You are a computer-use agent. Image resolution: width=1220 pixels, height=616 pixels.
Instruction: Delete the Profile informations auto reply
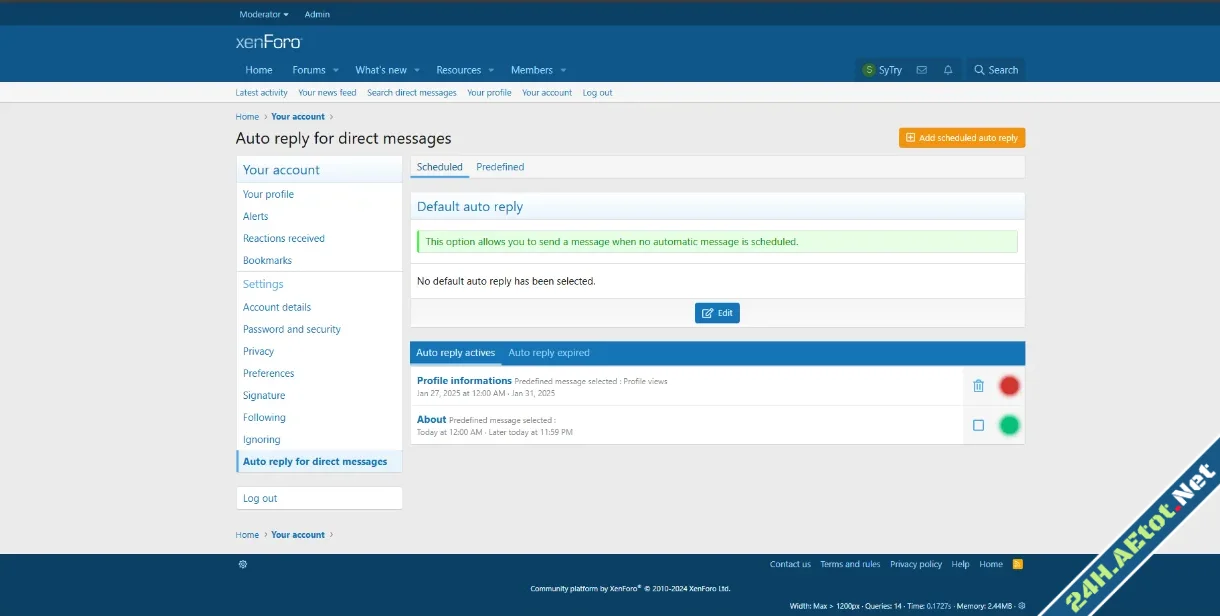pos(978,386)
